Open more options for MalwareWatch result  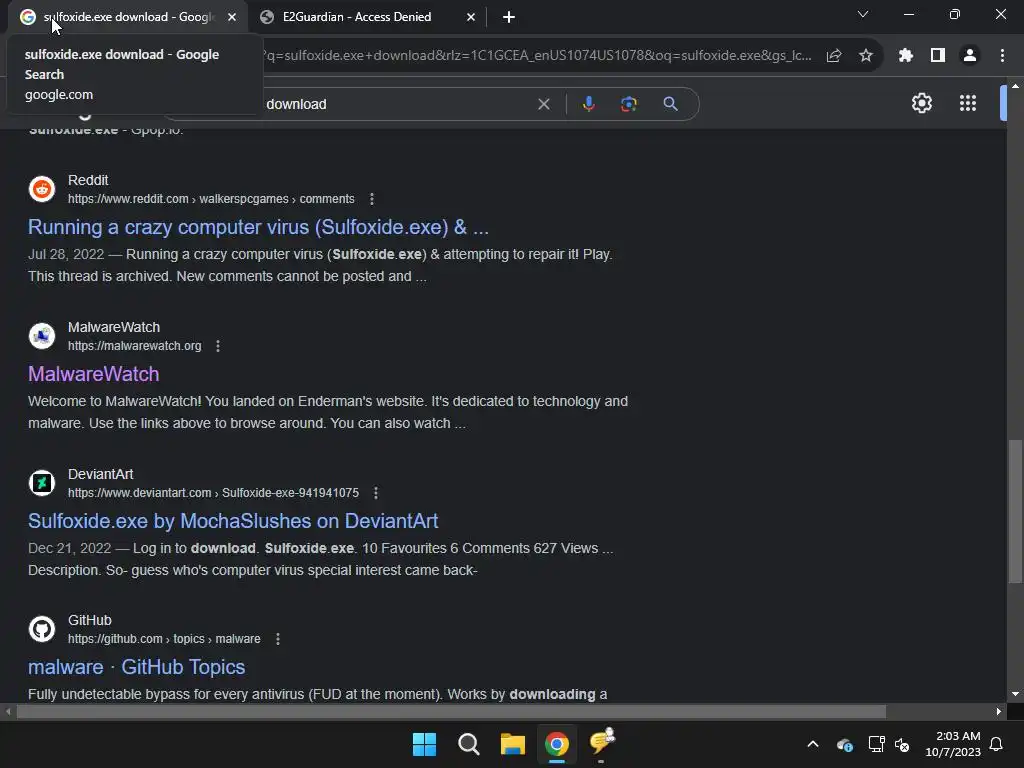click(218, 346)
